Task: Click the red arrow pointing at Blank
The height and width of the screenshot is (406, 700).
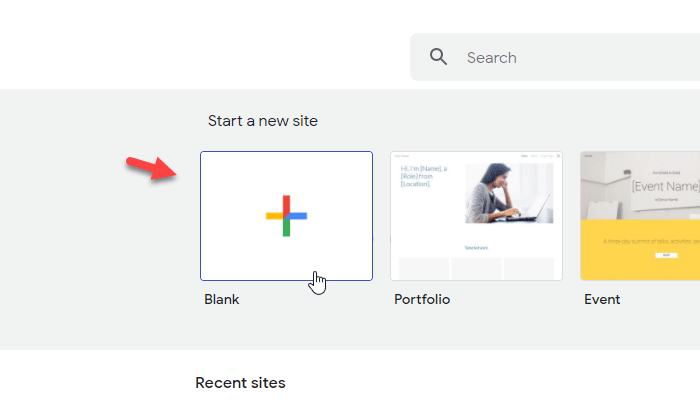Action: pos(148,168)
